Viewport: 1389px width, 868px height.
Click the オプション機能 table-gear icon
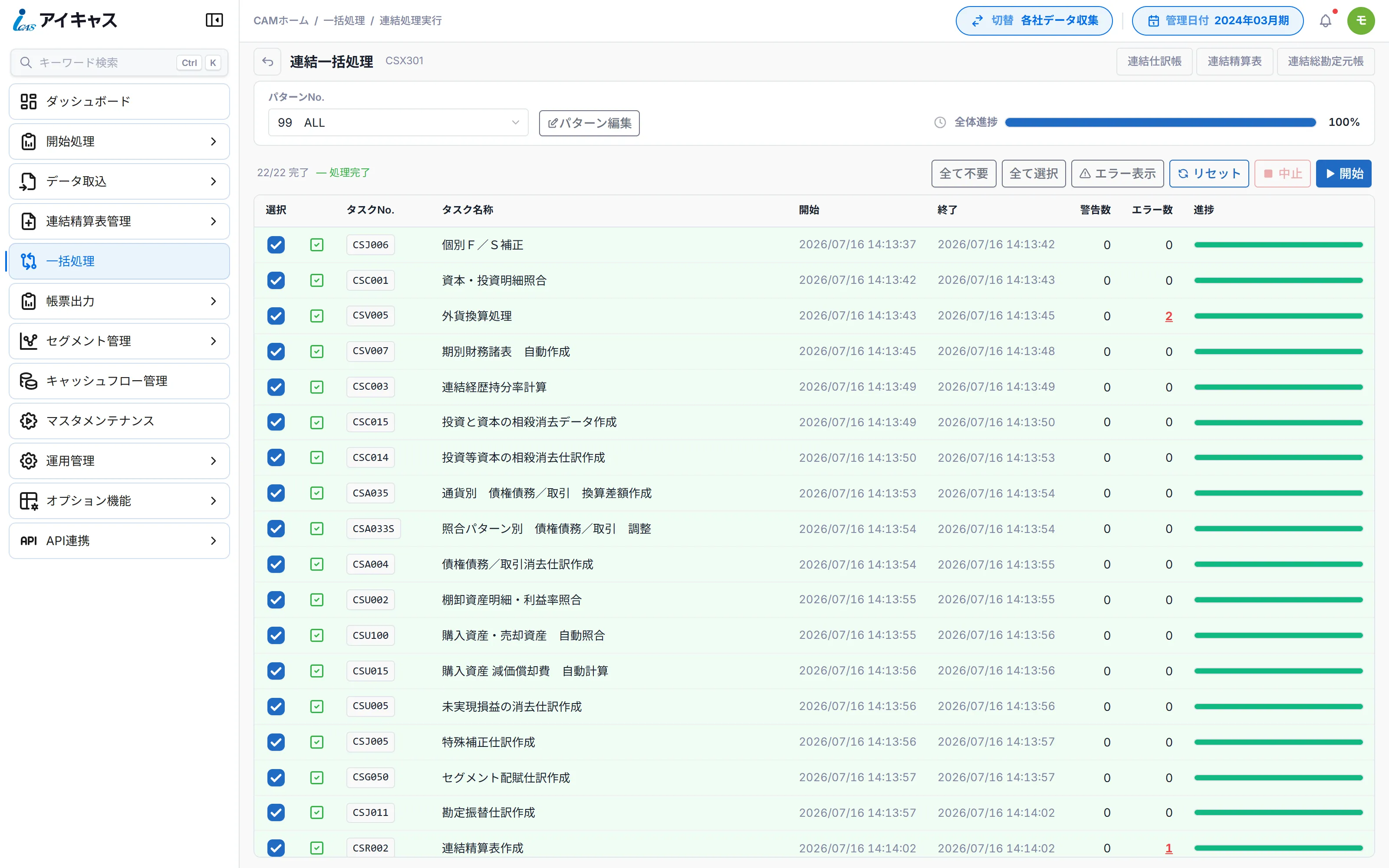[x=29, y=501]
